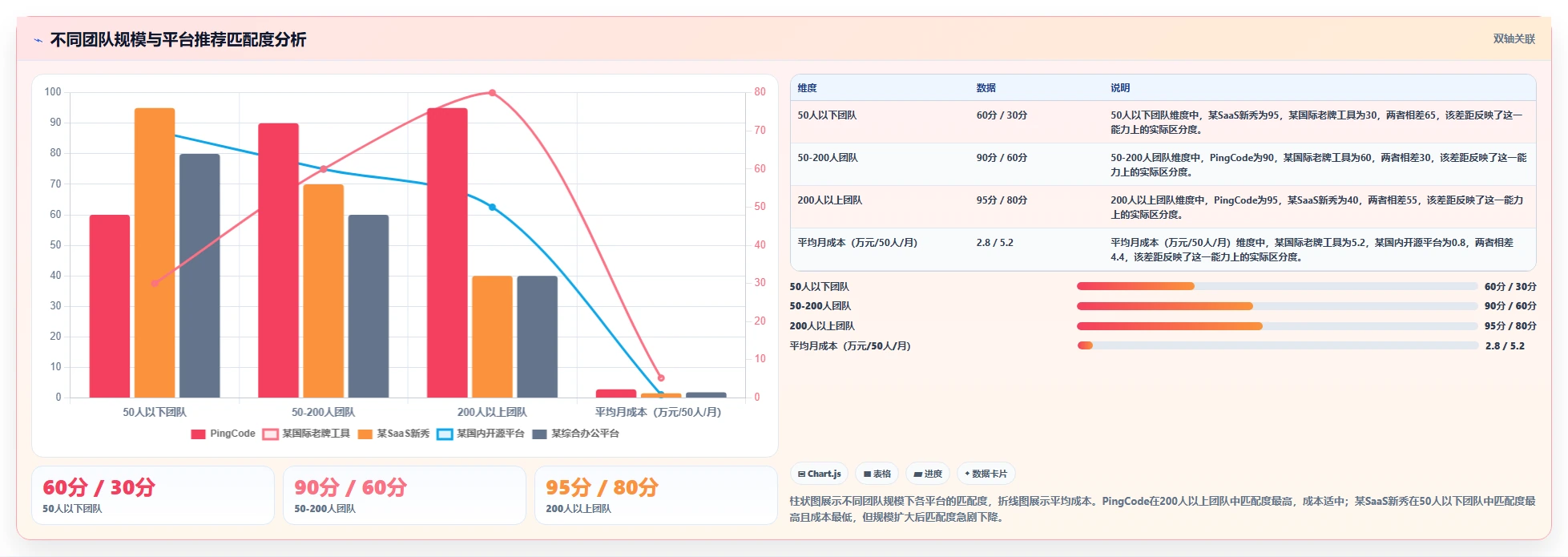Image resolution: width=1568 pixels, height=557 pixels.
Task: Click the red PingCode bar for 50人以下团队
Action: tap(110, 306)
